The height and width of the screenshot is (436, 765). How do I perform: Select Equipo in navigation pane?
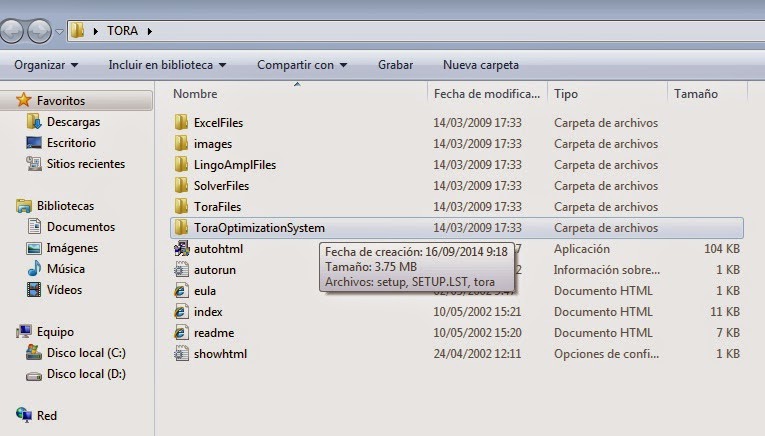tap(55, 332)
